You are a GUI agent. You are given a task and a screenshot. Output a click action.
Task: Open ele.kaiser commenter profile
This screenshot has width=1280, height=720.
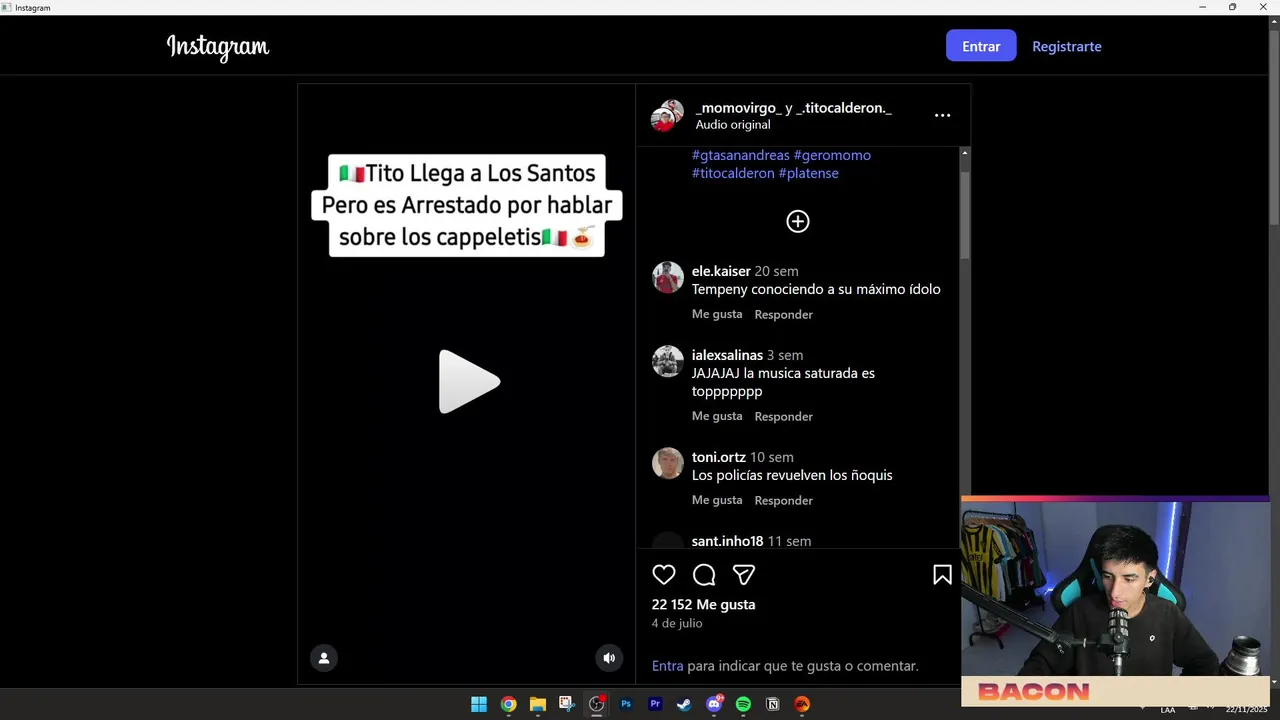[x=721, y=271]
